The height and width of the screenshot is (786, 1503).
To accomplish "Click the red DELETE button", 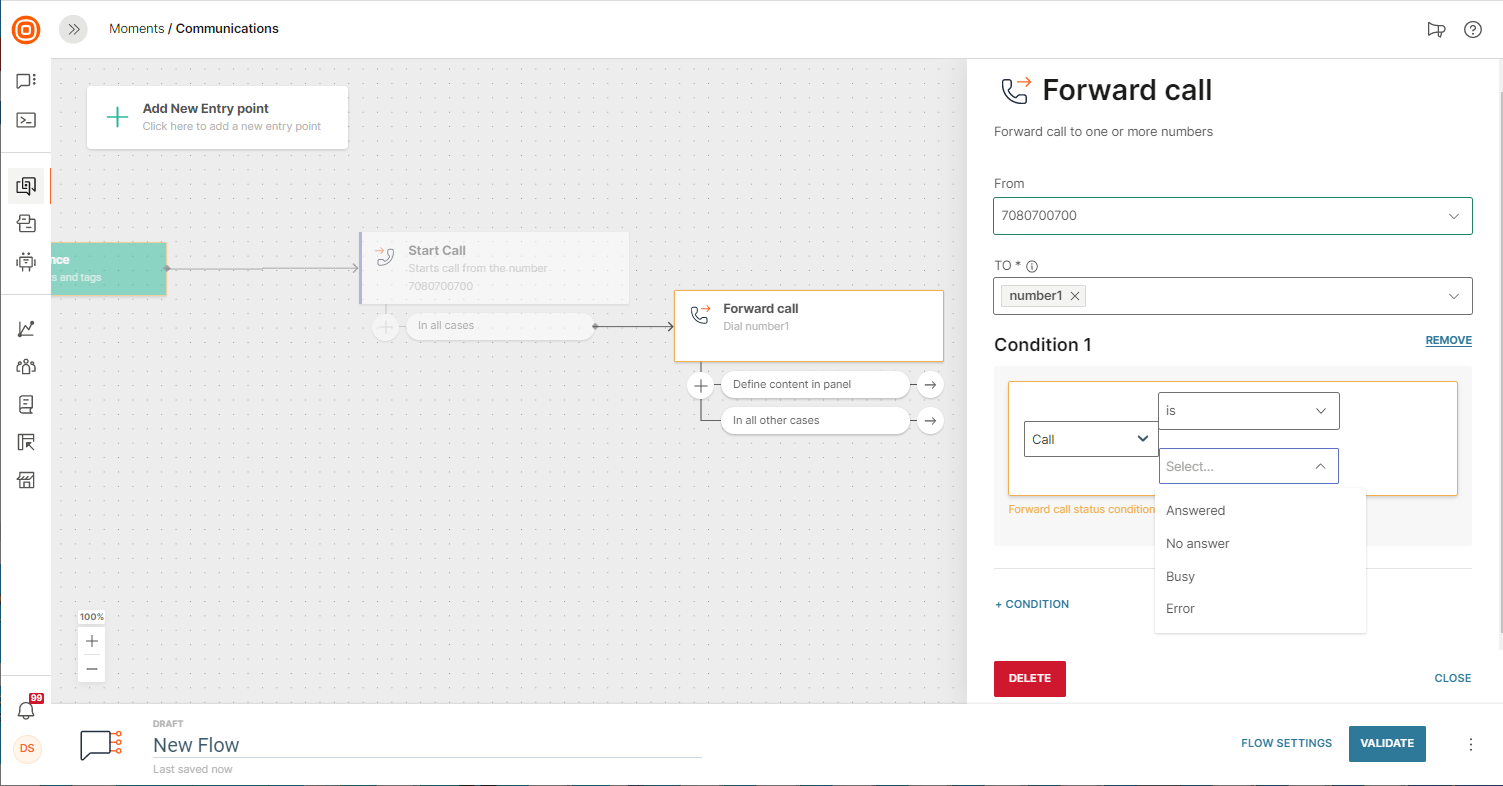I will [x=1029, y=678].
